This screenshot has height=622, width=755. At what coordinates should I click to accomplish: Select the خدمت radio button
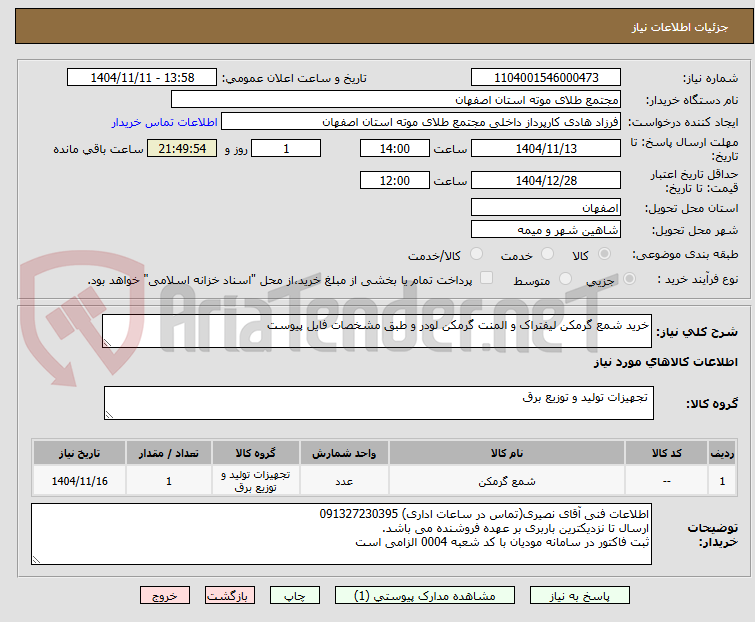point(547,254)
